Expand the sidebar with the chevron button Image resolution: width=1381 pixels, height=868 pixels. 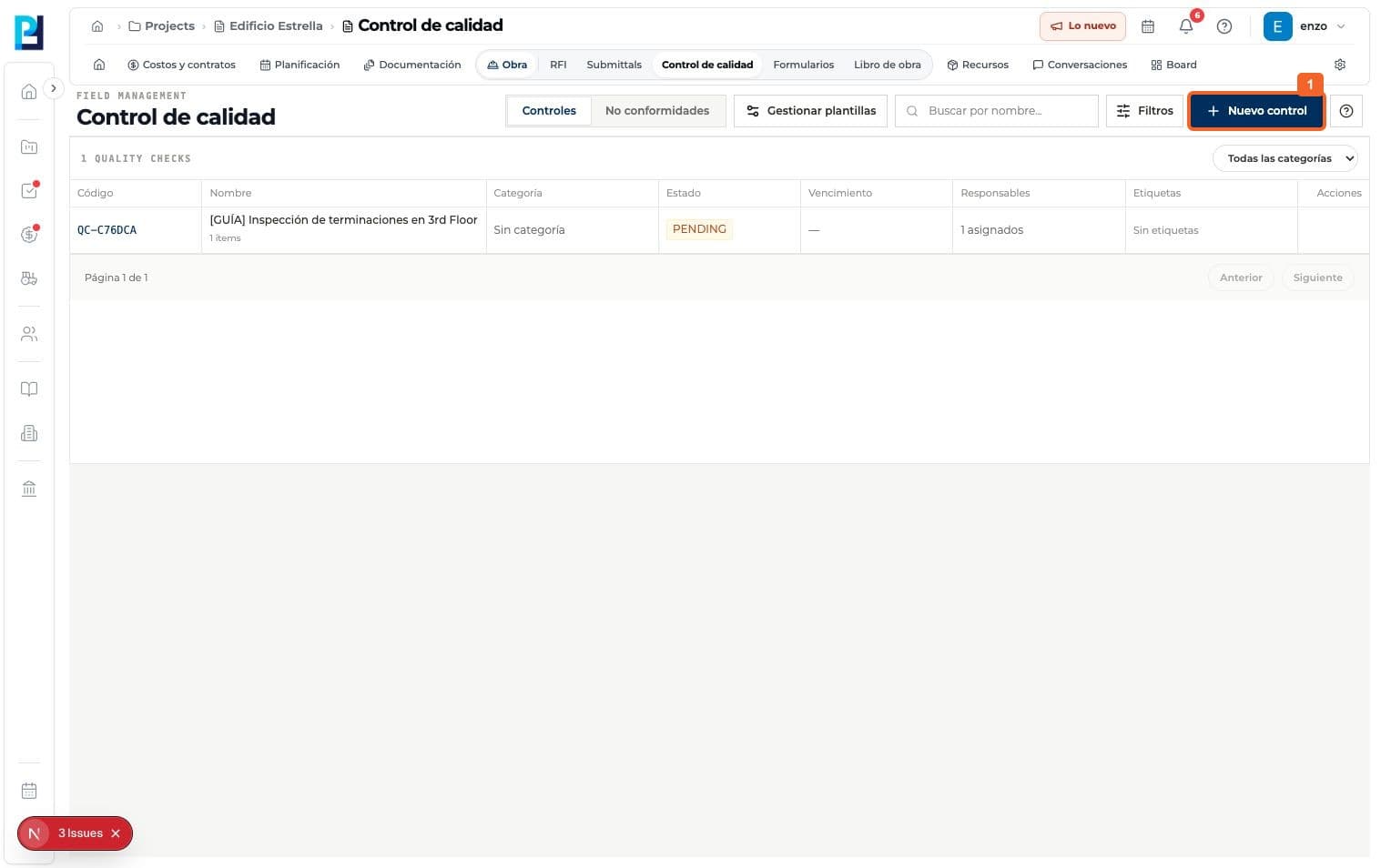pos(54,88)
